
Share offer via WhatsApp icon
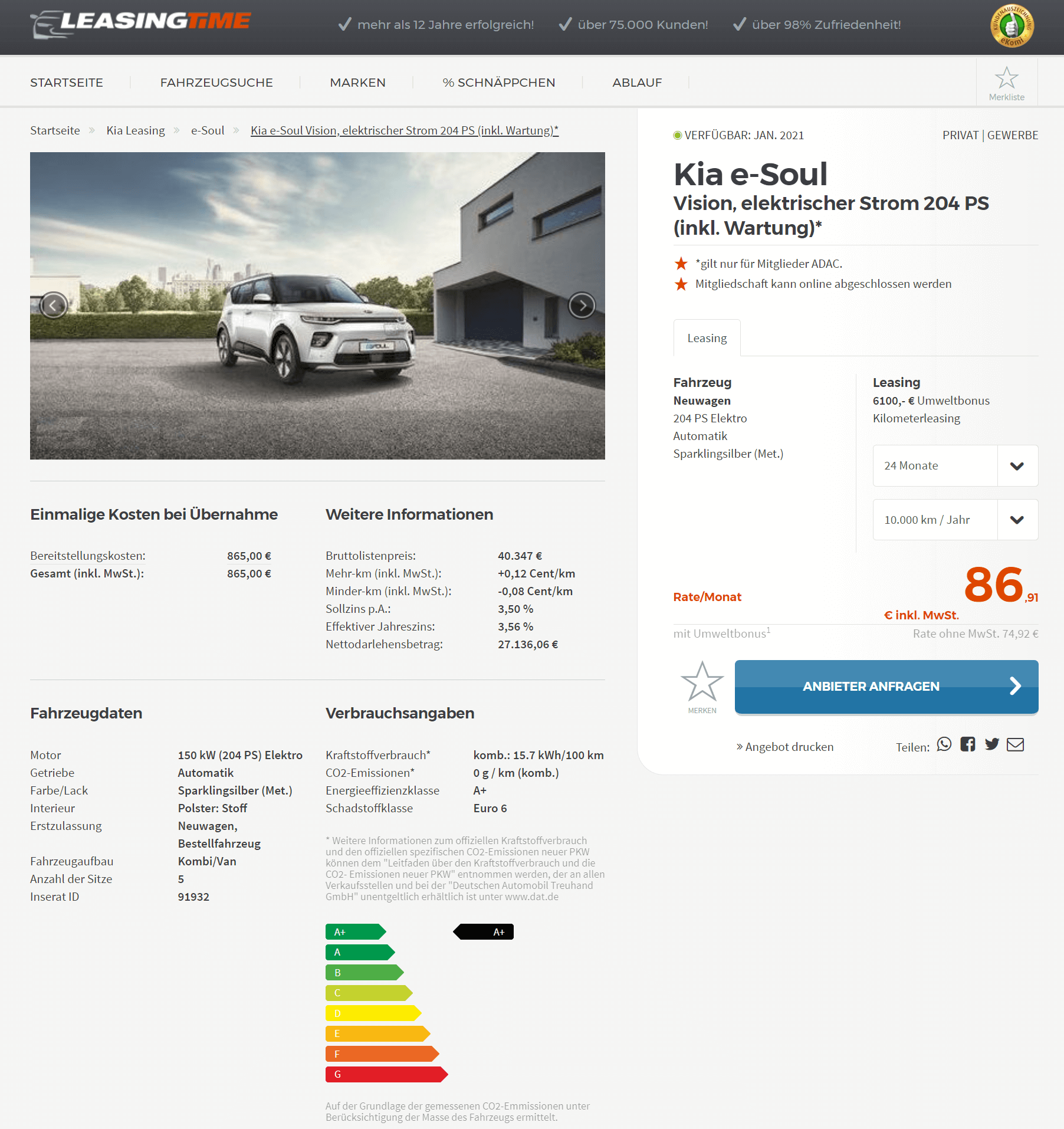pyautogui.click(x=944, y=744)
